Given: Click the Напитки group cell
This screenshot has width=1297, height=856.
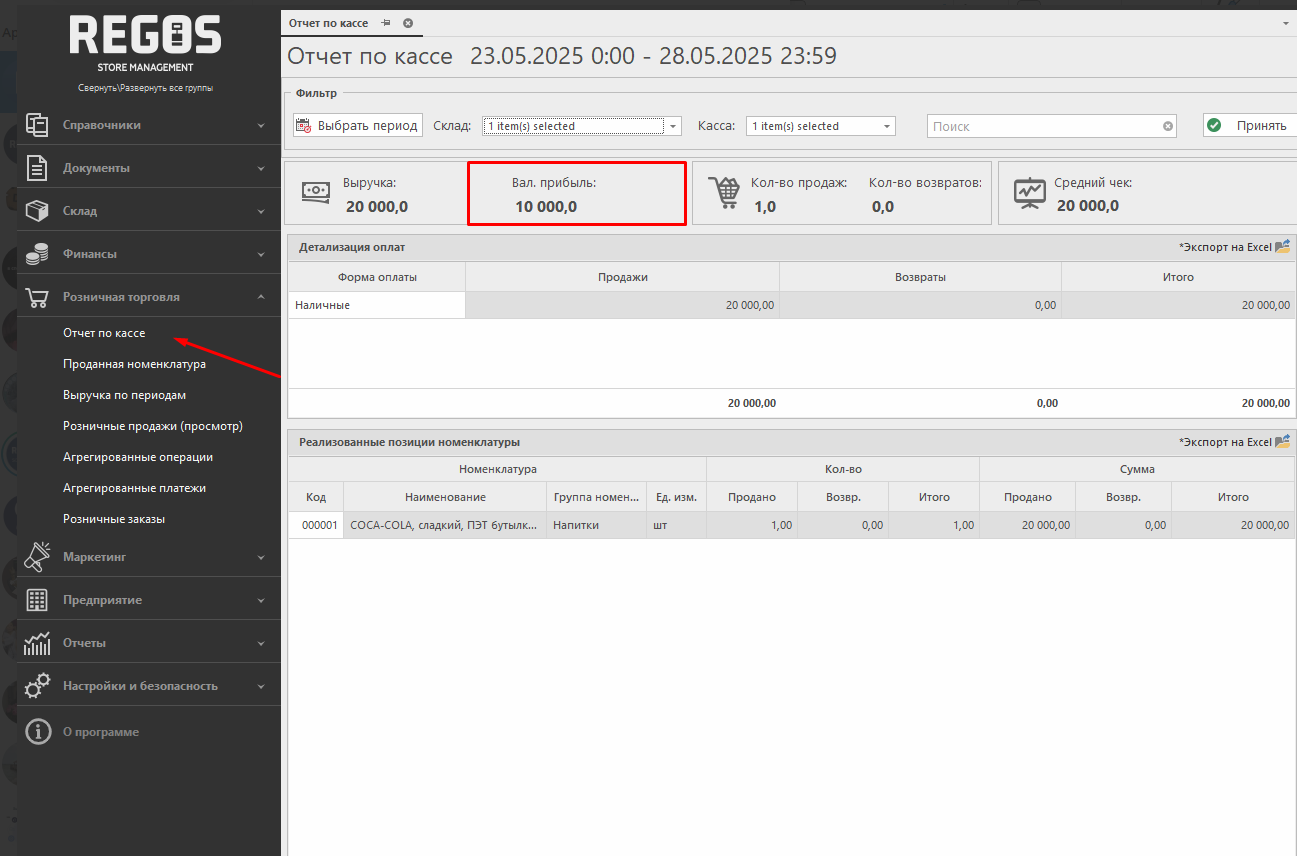Looking at the screenshot, I should point(596,525).
